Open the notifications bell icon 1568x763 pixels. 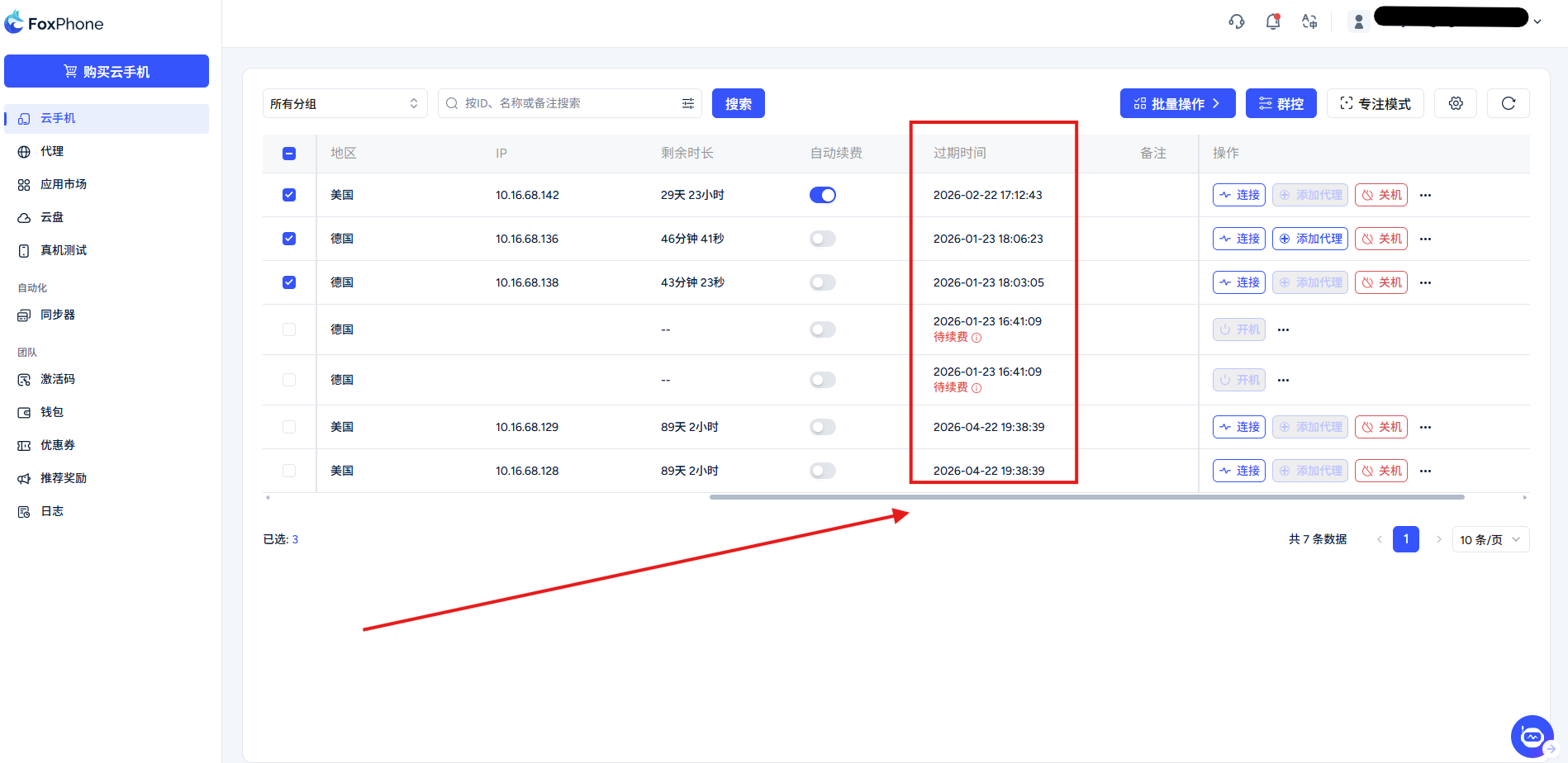tap(1272, 22)
